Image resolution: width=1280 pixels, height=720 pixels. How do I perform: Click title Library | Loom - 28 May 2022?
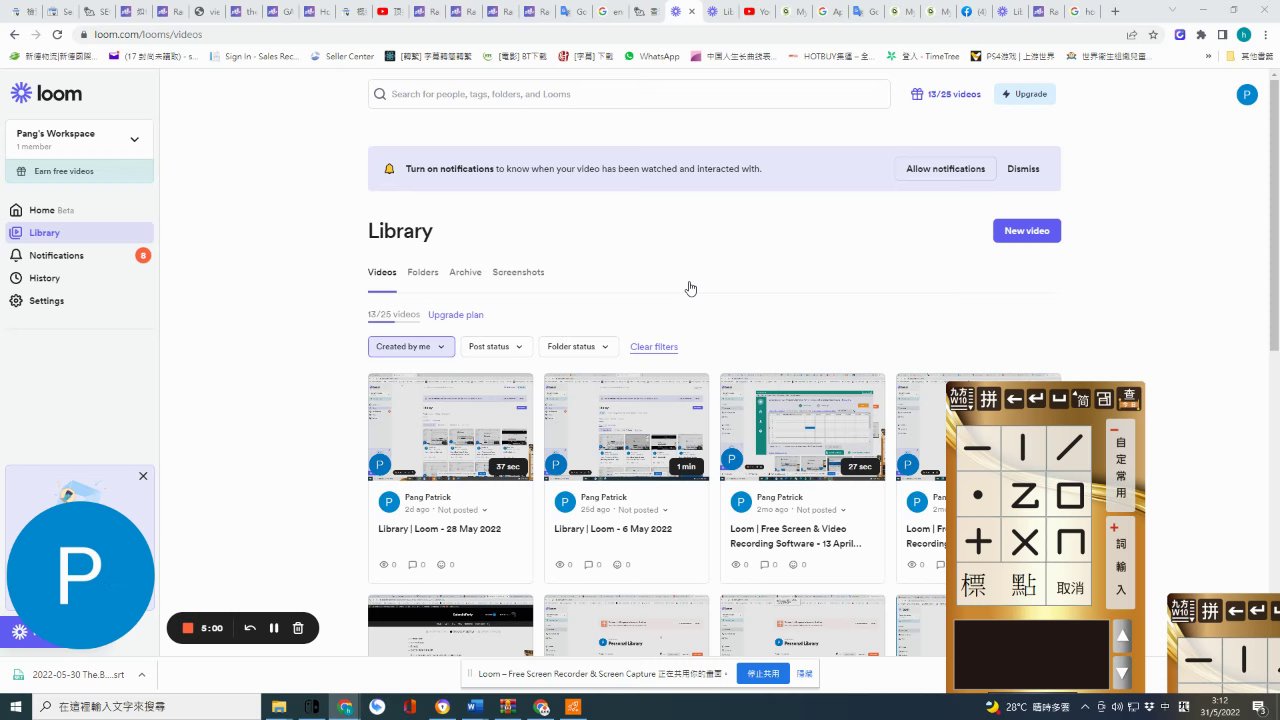pos(439,529)
